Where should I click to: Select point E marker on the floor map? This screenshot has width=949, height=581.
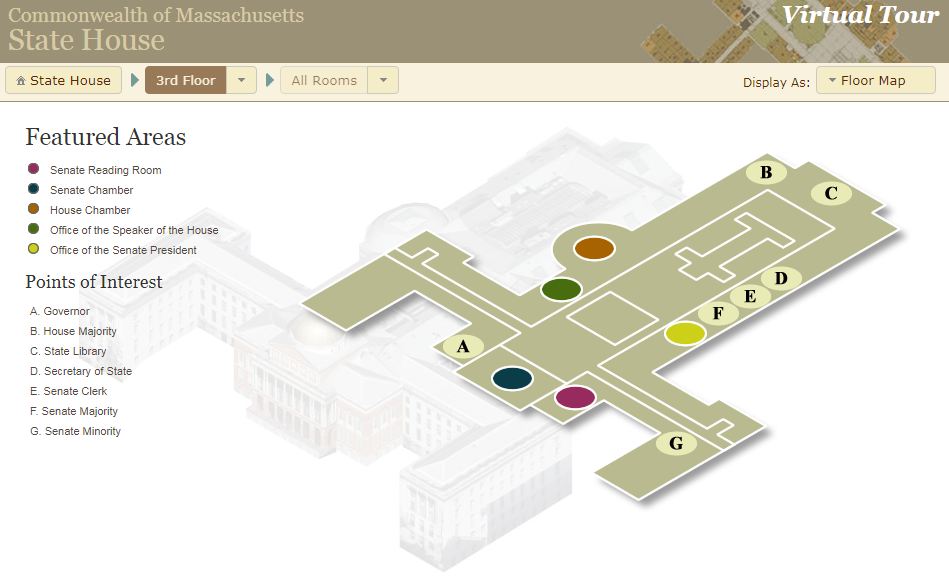pos(750,296)
